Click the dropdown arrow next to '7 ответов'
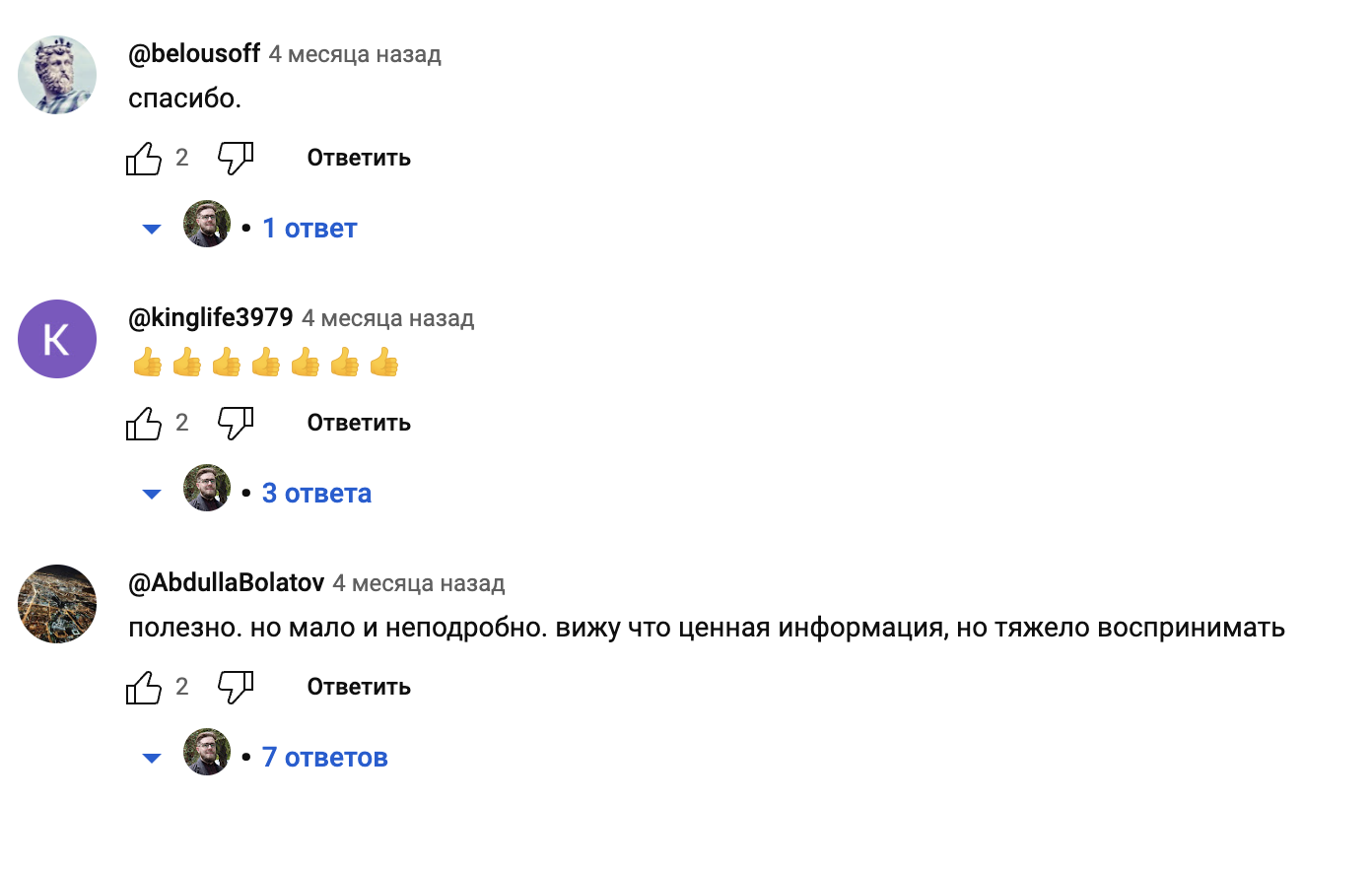The width and height of the screenshot is (1372, 869). (152, 758)
